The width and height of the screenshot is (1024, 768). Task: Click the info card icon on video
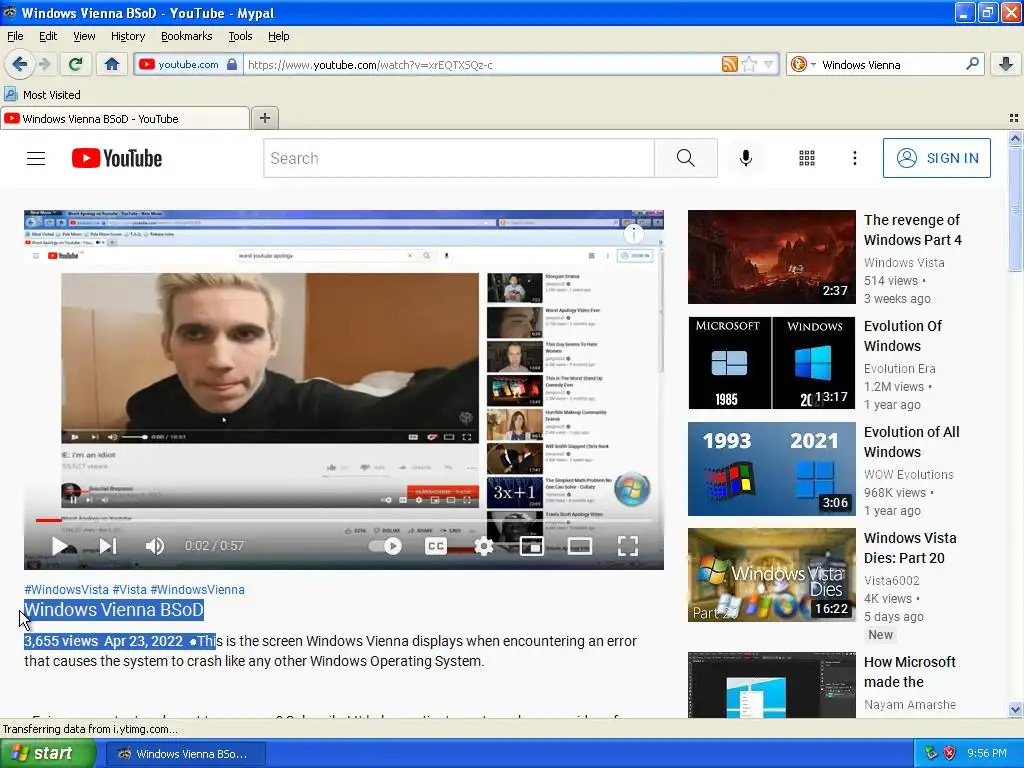click(x=633, y=233)
